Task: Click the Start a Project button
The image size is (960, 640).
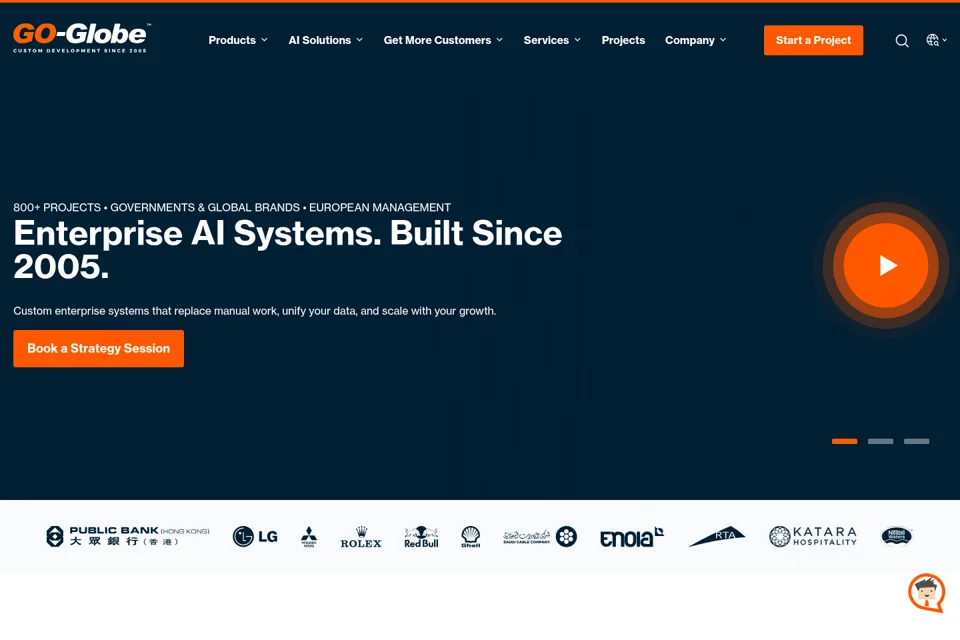Action: click(x=813, y=40)
